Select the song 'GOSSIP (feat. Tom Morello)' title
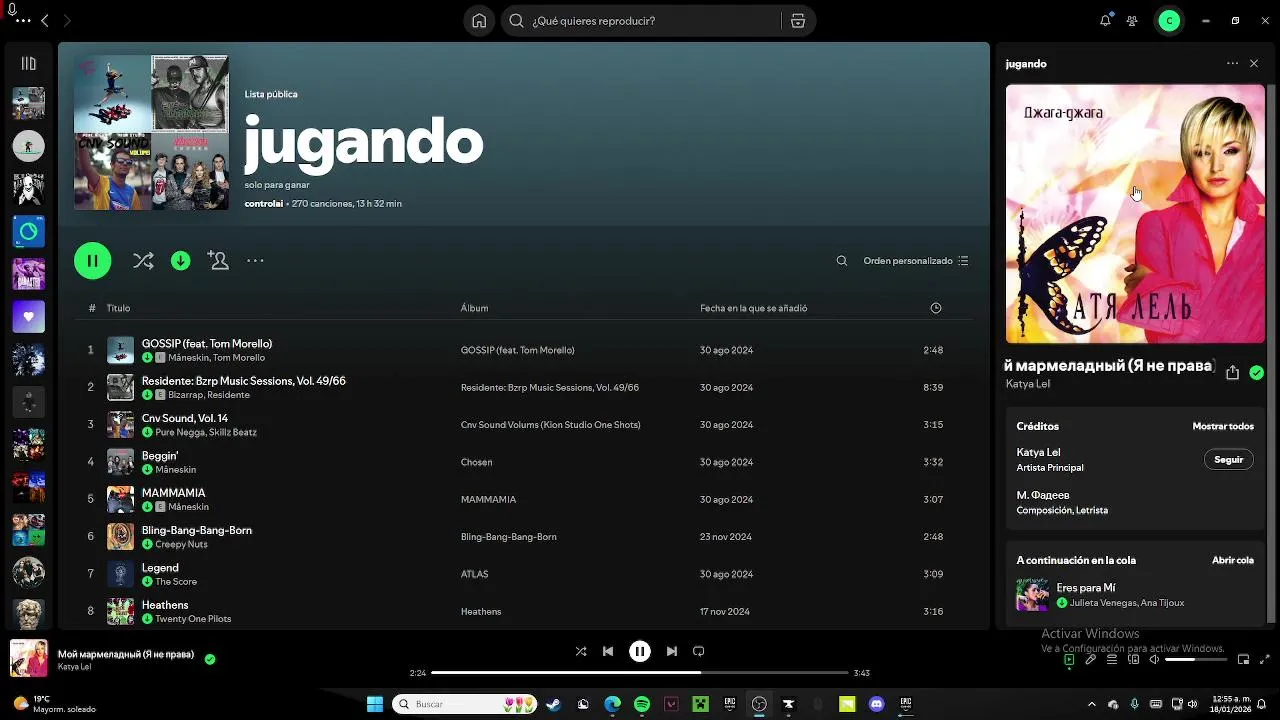 tap(207, 344)
